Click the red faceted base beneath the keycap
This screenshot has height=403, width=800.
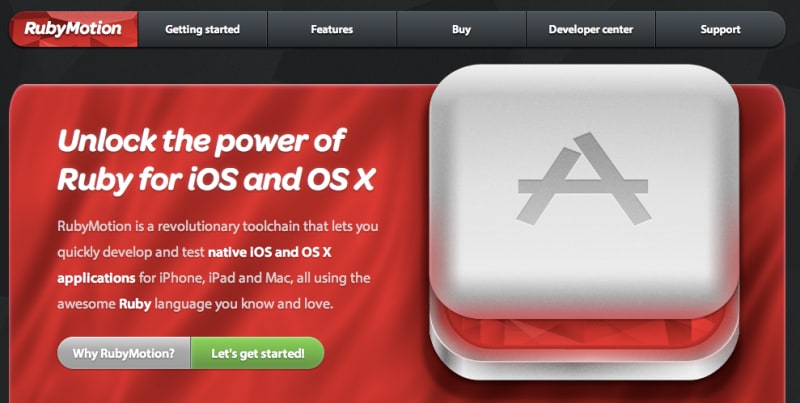point(584,331)
